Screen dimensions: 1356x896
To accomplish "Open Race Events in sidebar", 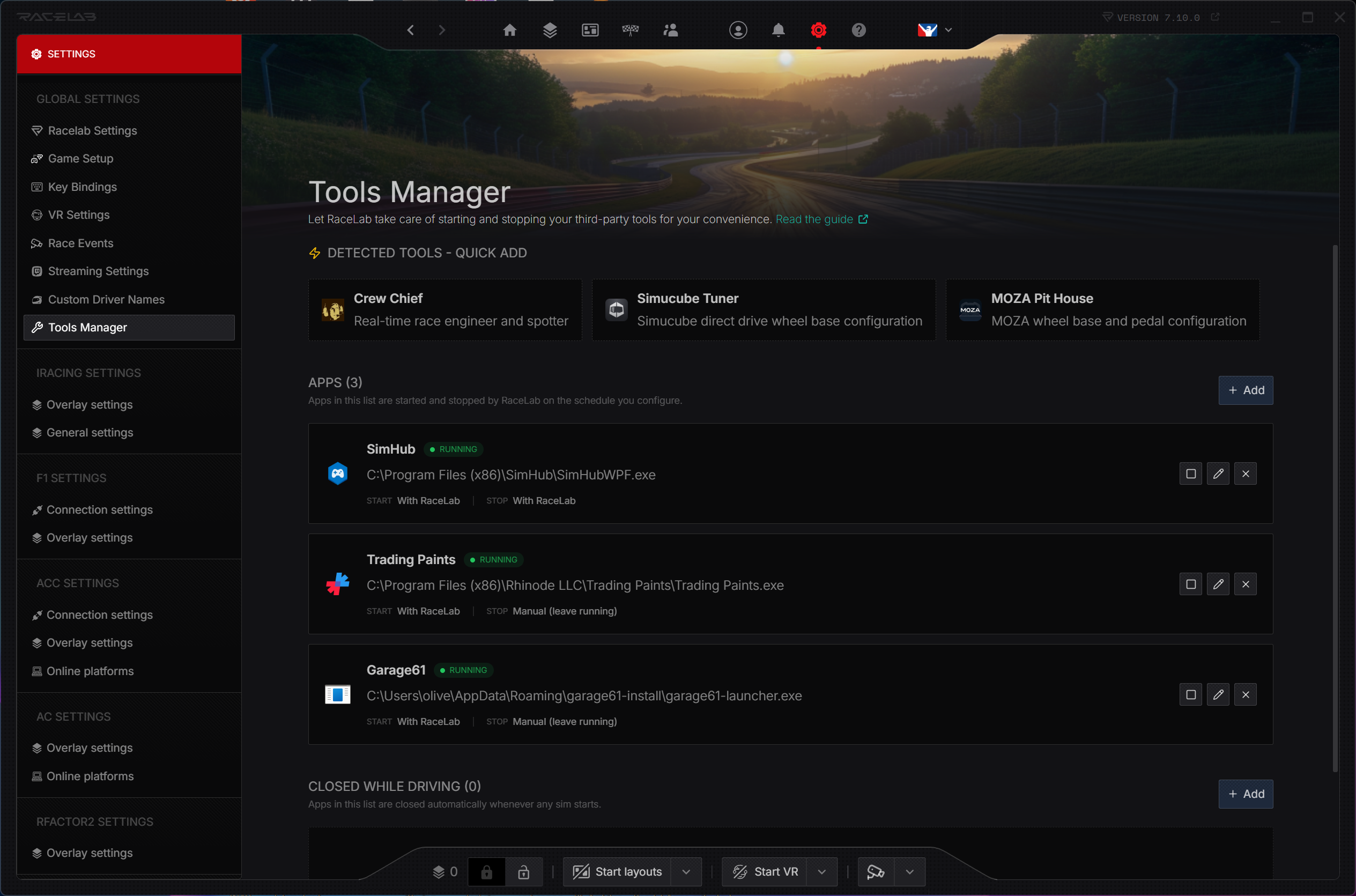I will pos(129,243).
